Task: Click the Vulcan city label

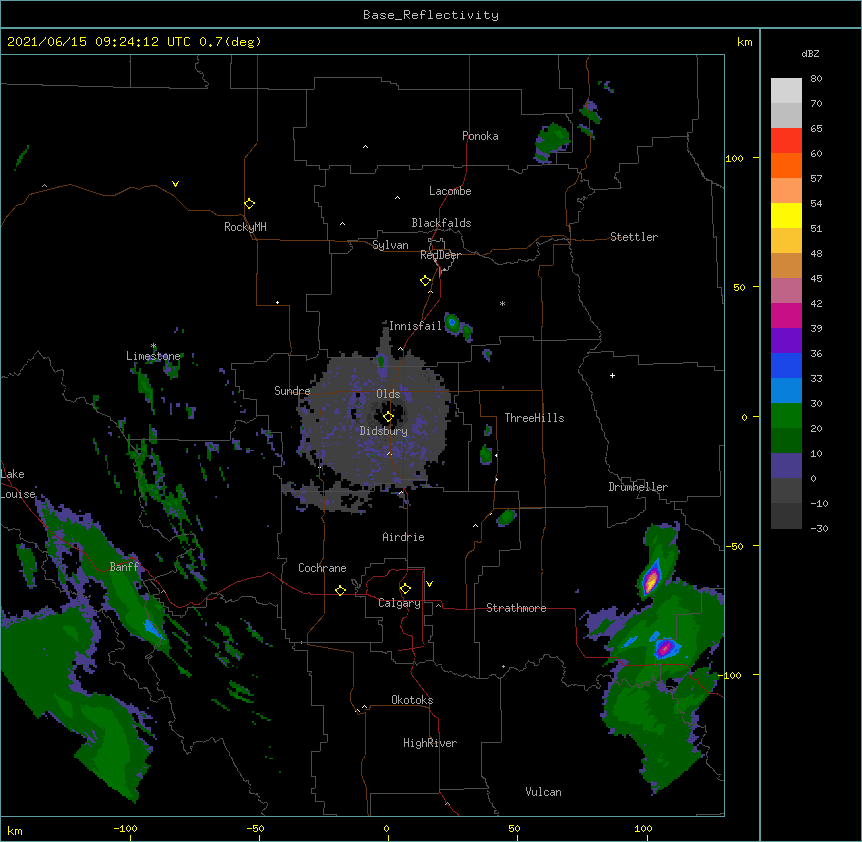Action: 543,792
